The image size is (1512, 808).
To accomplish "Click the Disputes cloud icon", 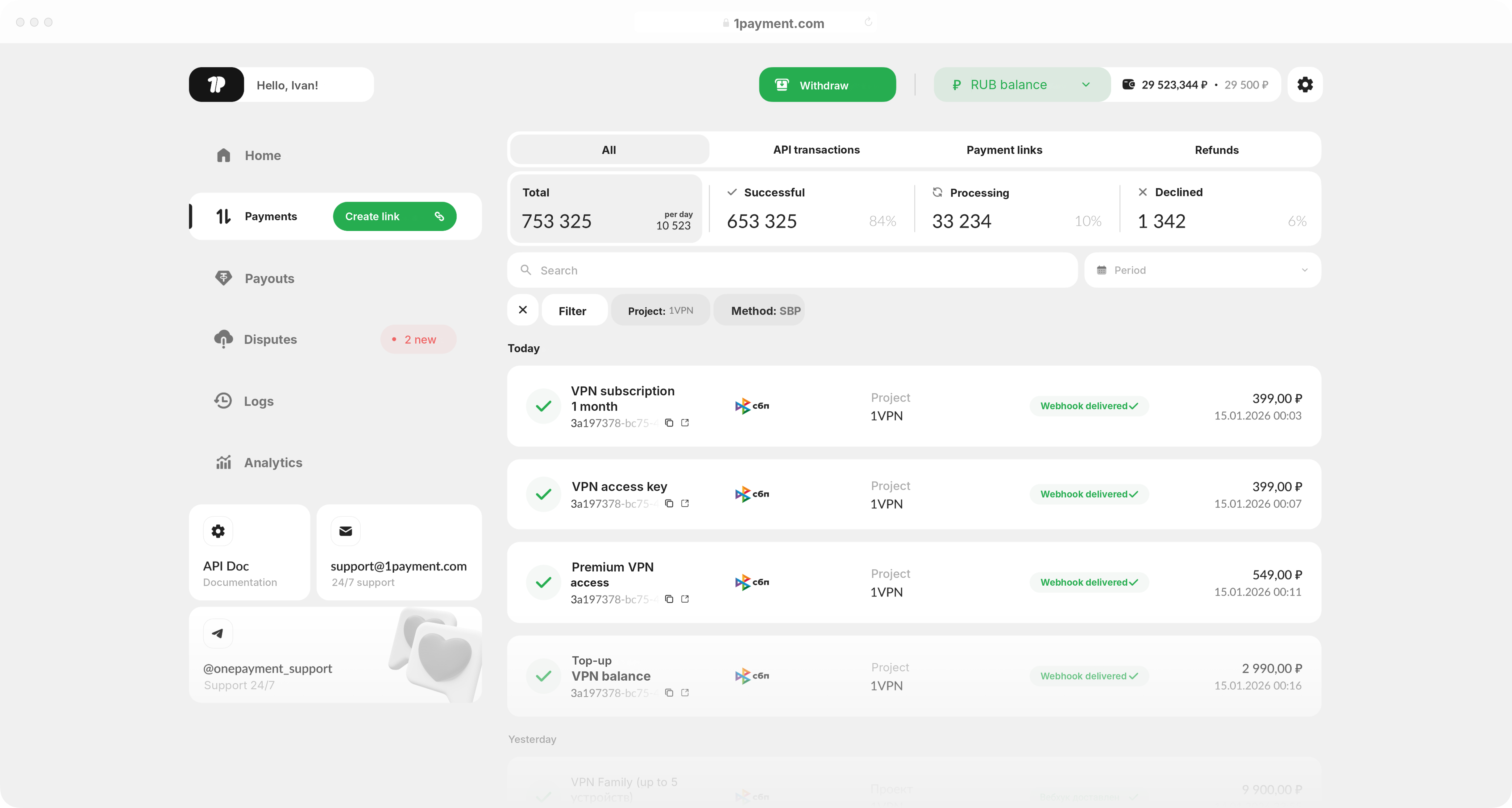I will (x=224, y=339).
